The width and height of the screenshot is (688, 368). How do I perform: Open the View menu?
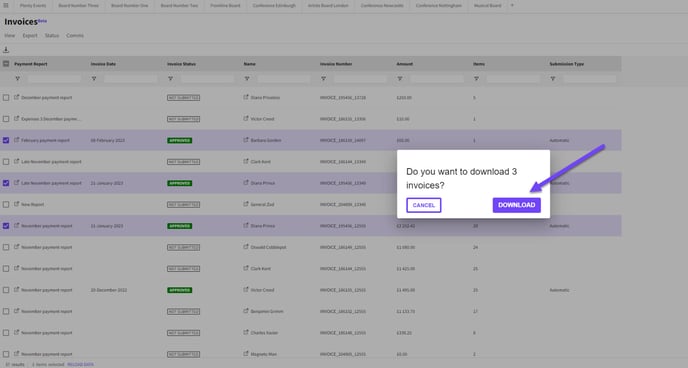(x=10, y=36)
